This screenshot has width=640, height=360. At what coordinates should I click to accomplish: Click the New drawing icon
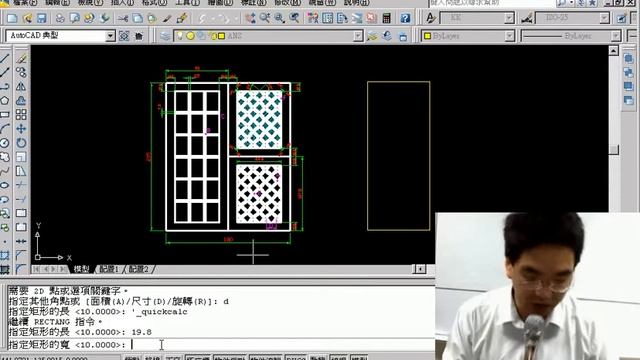click(x=12, y=18)
